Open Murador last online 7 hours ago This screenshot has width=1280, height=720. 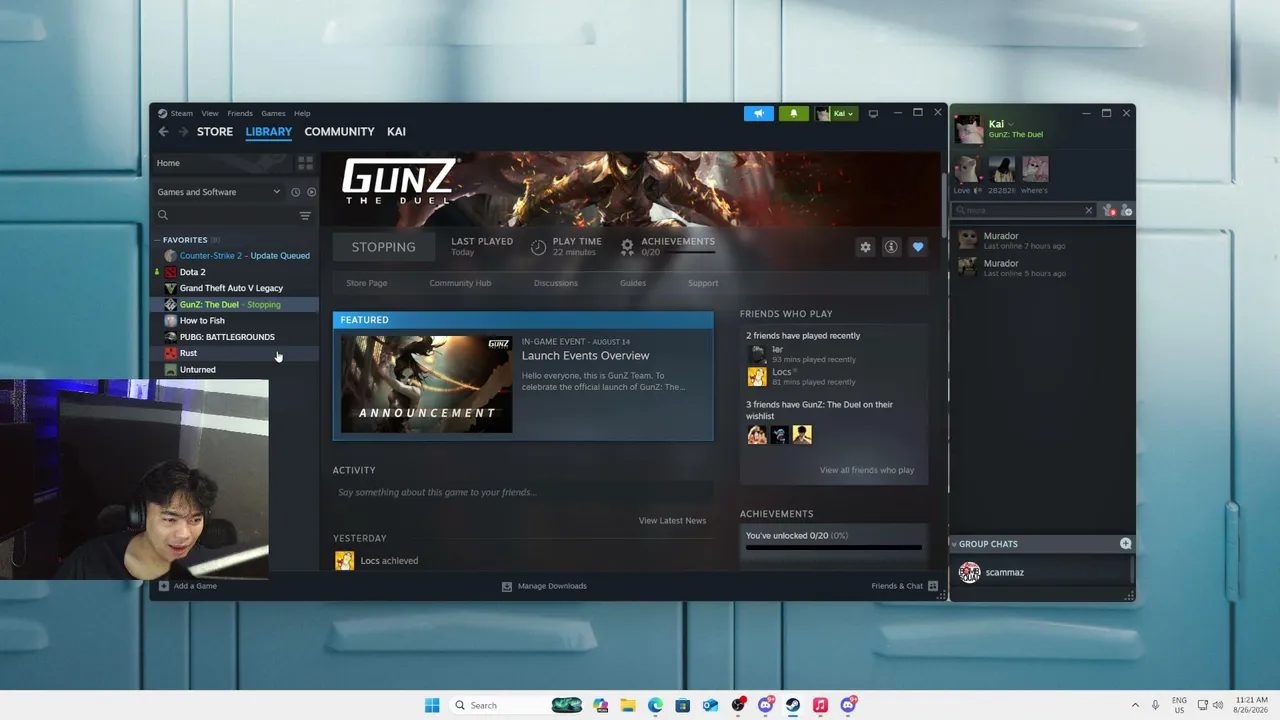tap(1040, 240)
